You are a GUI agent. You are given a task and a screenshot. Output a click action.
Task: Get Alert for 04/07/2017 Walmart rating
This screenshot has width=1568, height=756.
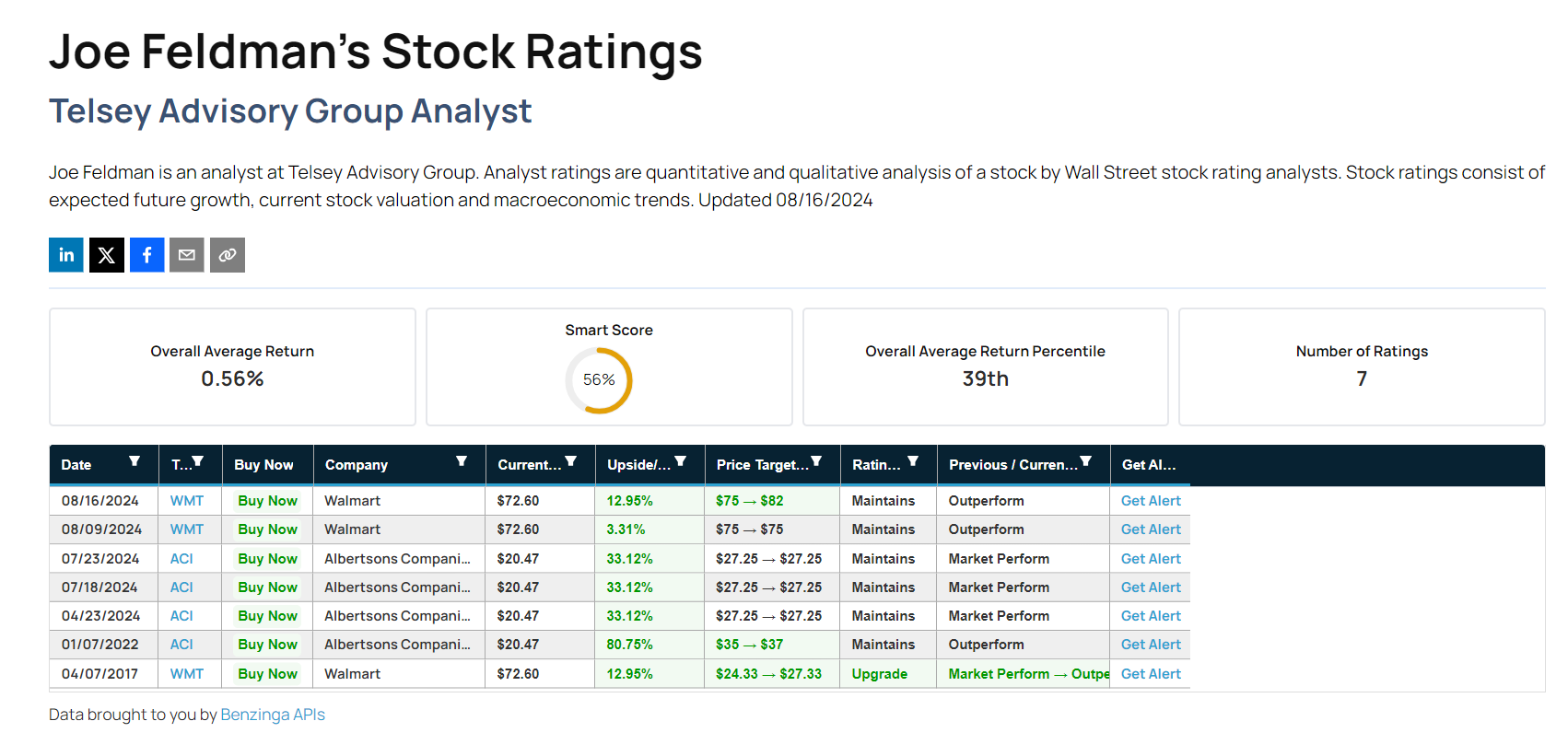pyautogui.click(x=1151, y=674)
